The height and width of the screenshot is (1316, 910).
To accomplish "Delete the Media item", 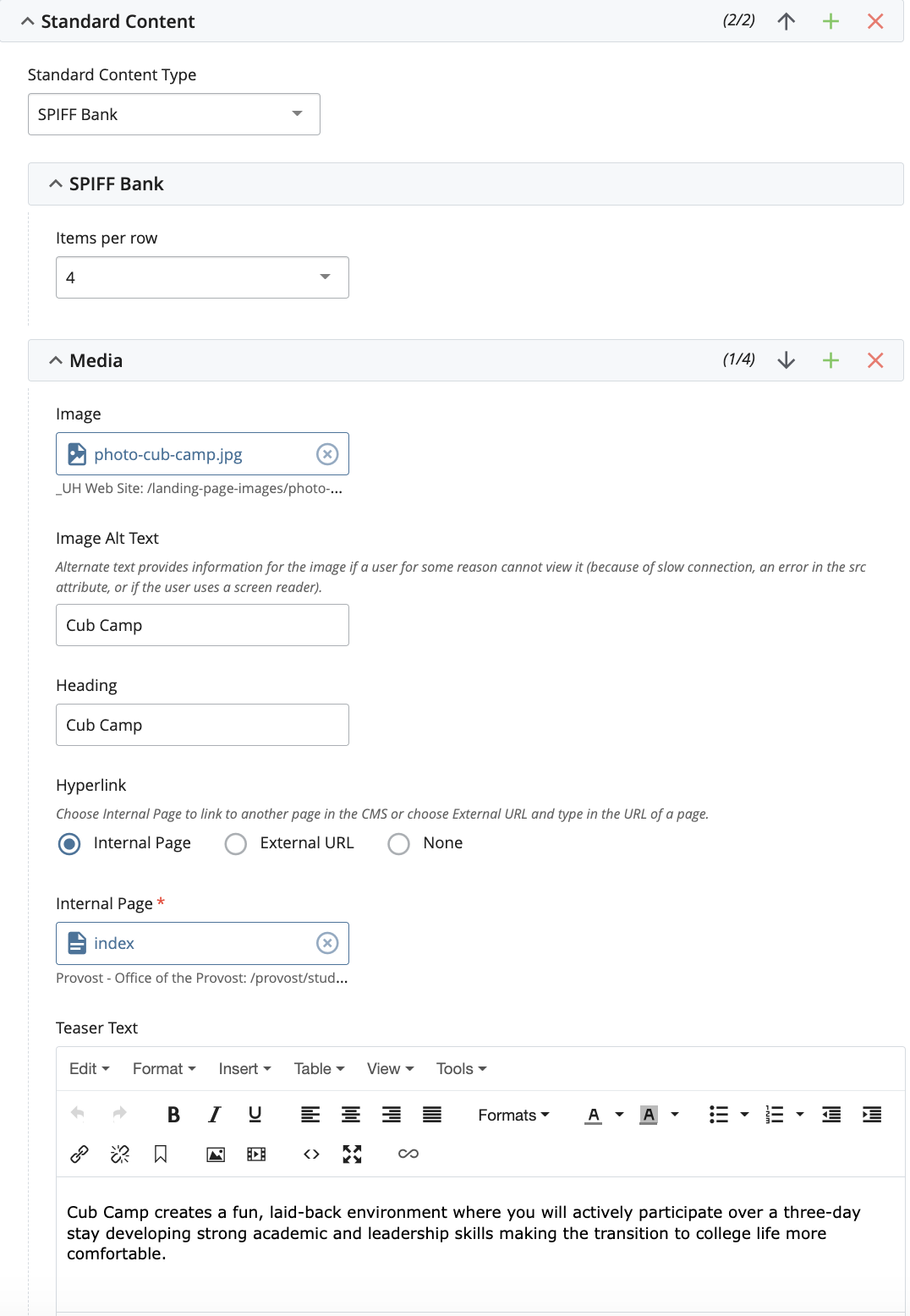I will click(875, 360).
